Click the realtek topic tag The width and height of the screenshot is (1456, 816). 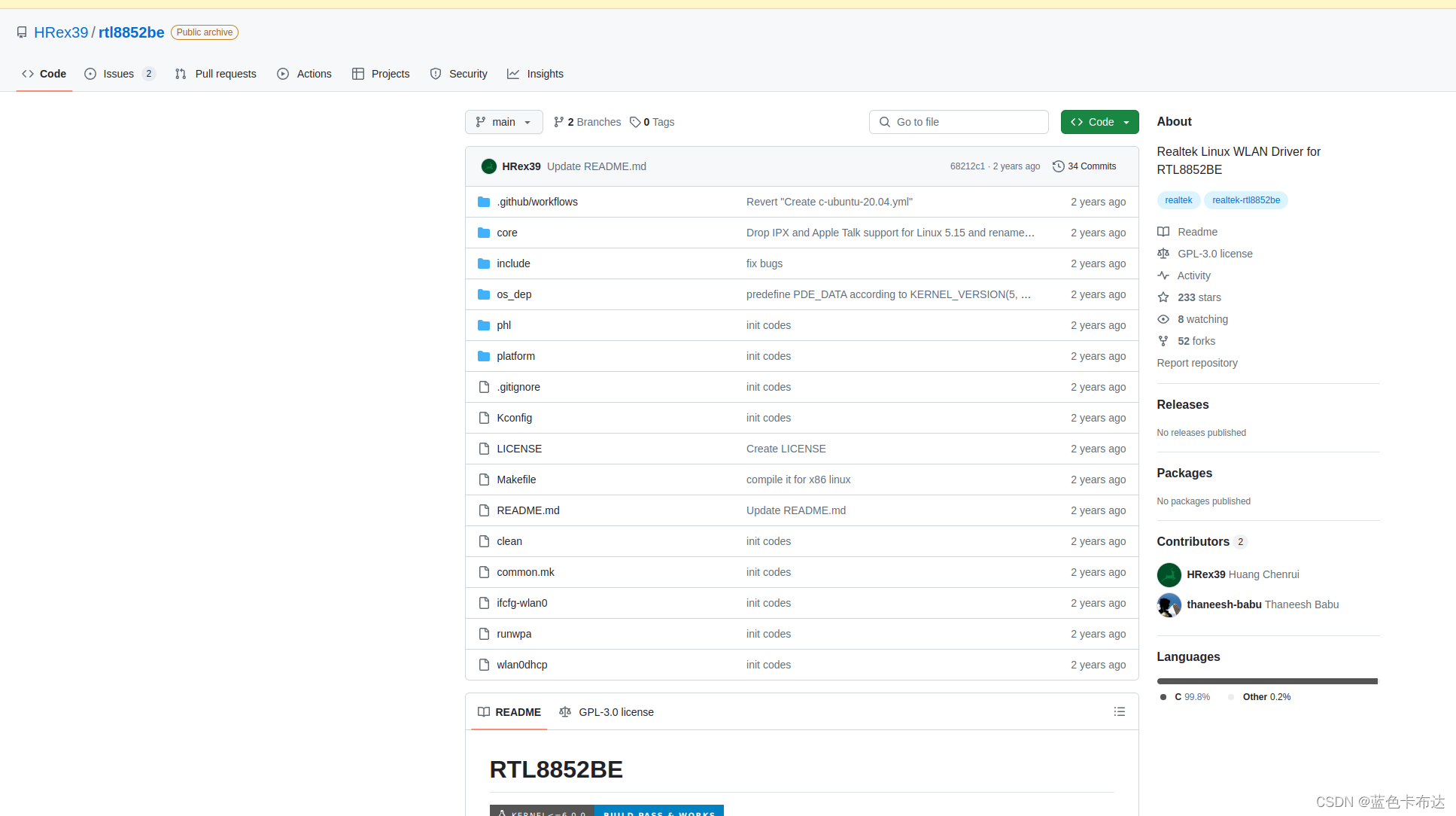1178,200
